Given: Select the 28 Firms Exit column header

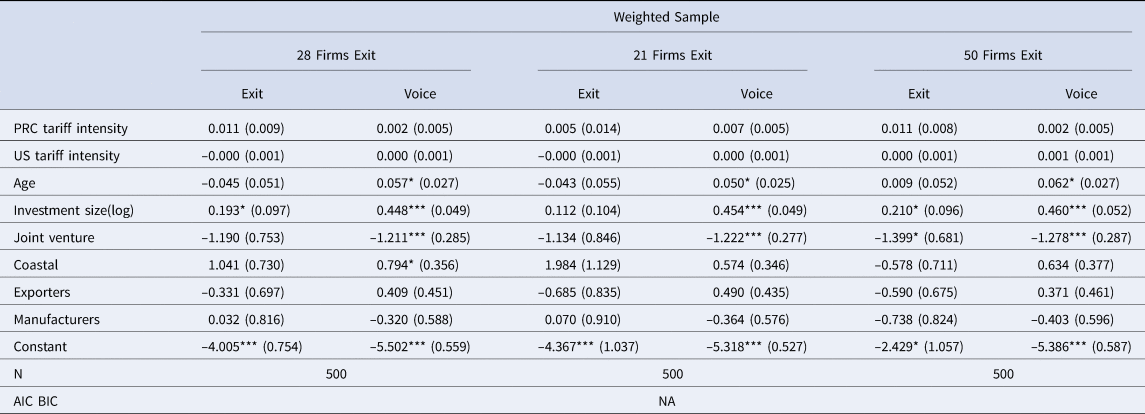Looking at the screenshot, I should tap(335, 56).
